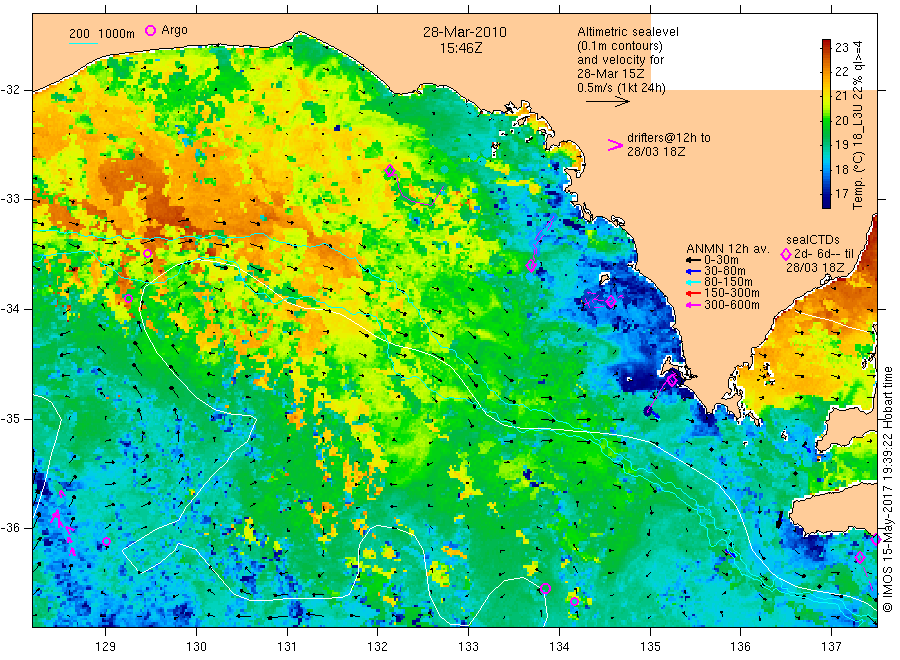The height and width of the screenshot is (660, 900).
Task: Click seal CTD diamond near 133.7E 33.6S
Action: point(532,266)
